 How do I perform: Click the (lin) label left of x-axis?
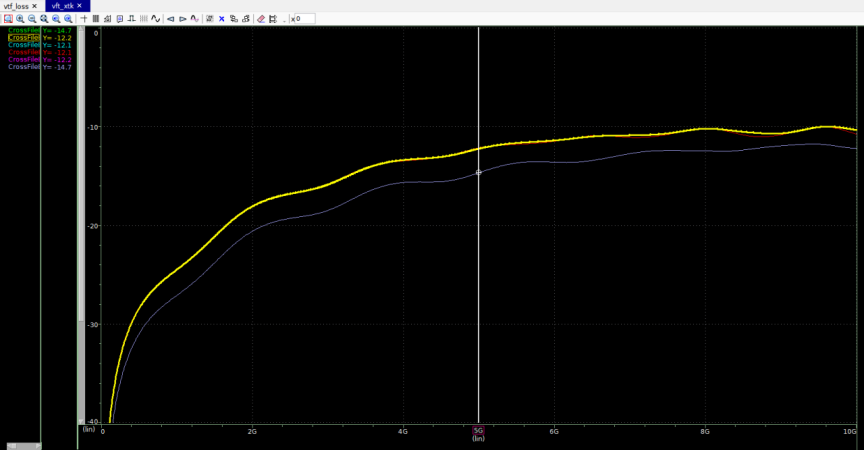coord(89,429)
